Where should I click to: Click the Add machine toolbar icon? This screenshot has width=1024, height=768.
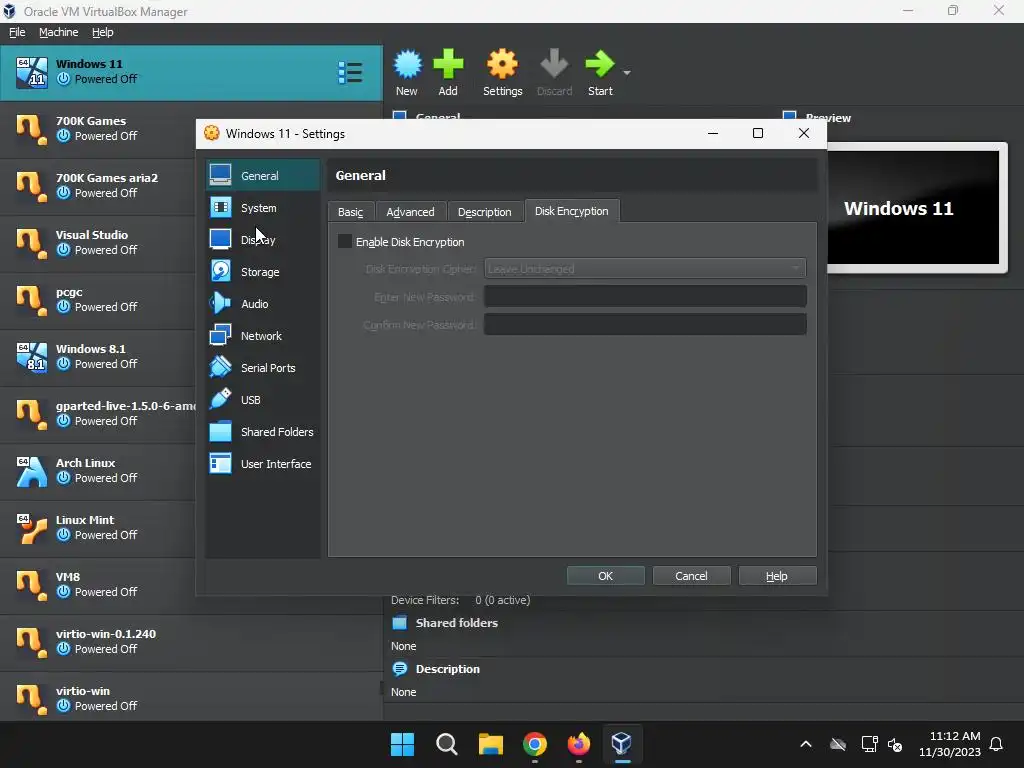(448, 64)
